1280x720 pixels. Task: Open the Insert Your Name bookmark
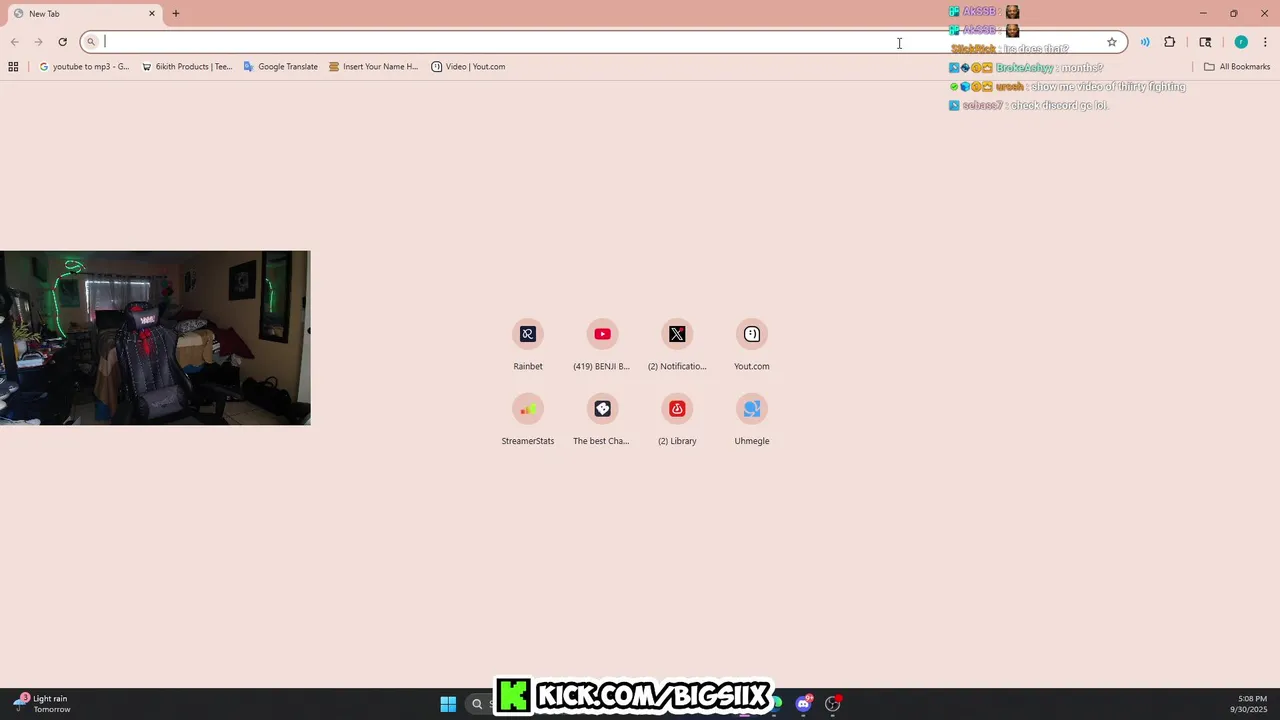[x=373, y=67]
